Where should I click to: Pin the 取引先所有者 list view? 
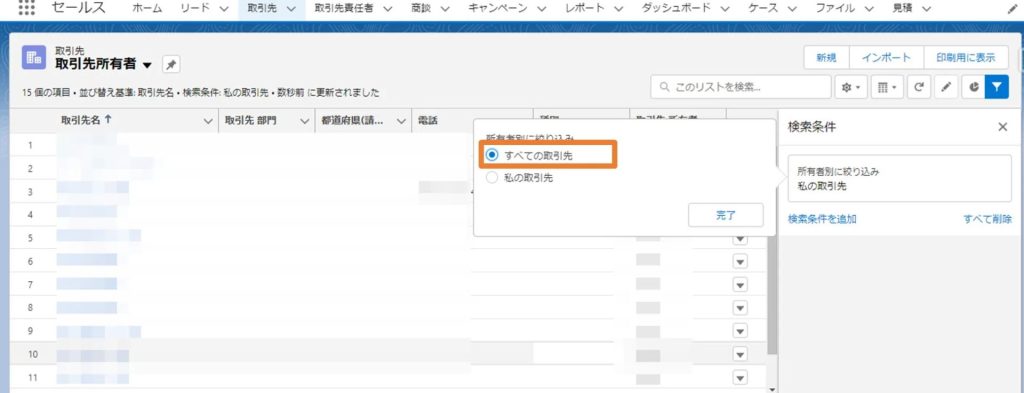[x=171, y=65]
